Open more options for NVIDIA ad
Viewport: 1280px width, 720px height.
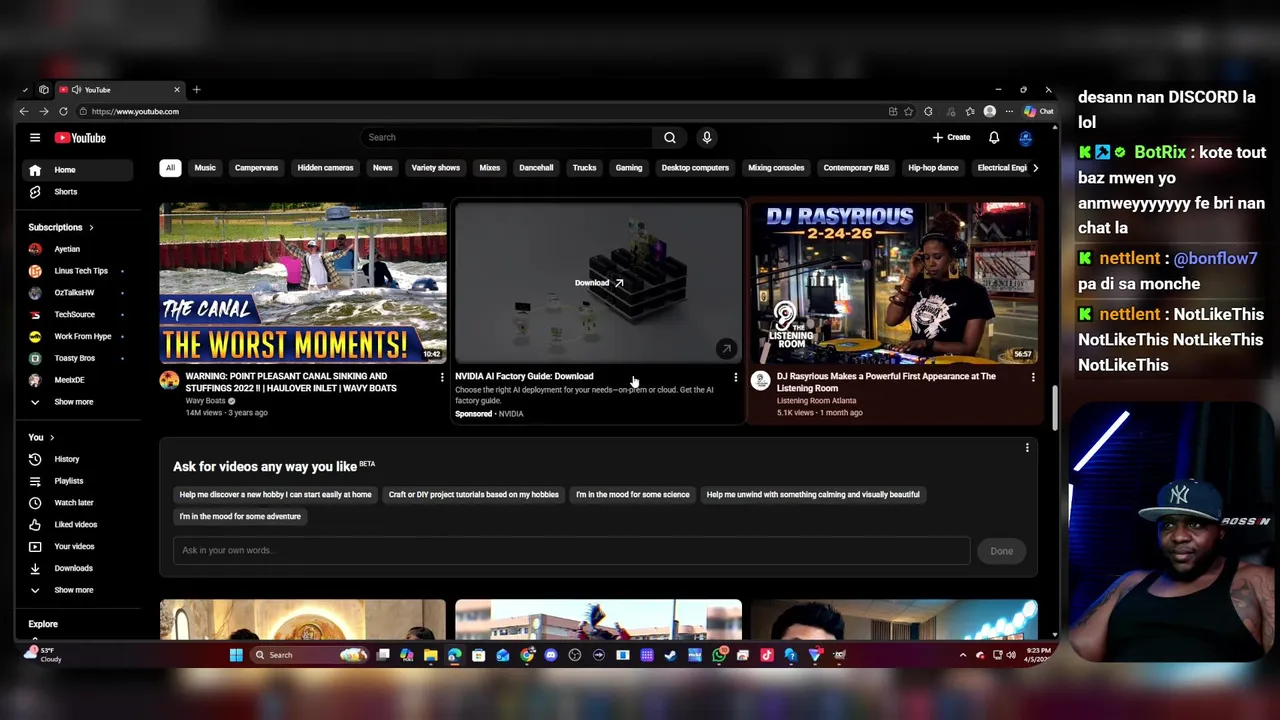pos(736,378)
